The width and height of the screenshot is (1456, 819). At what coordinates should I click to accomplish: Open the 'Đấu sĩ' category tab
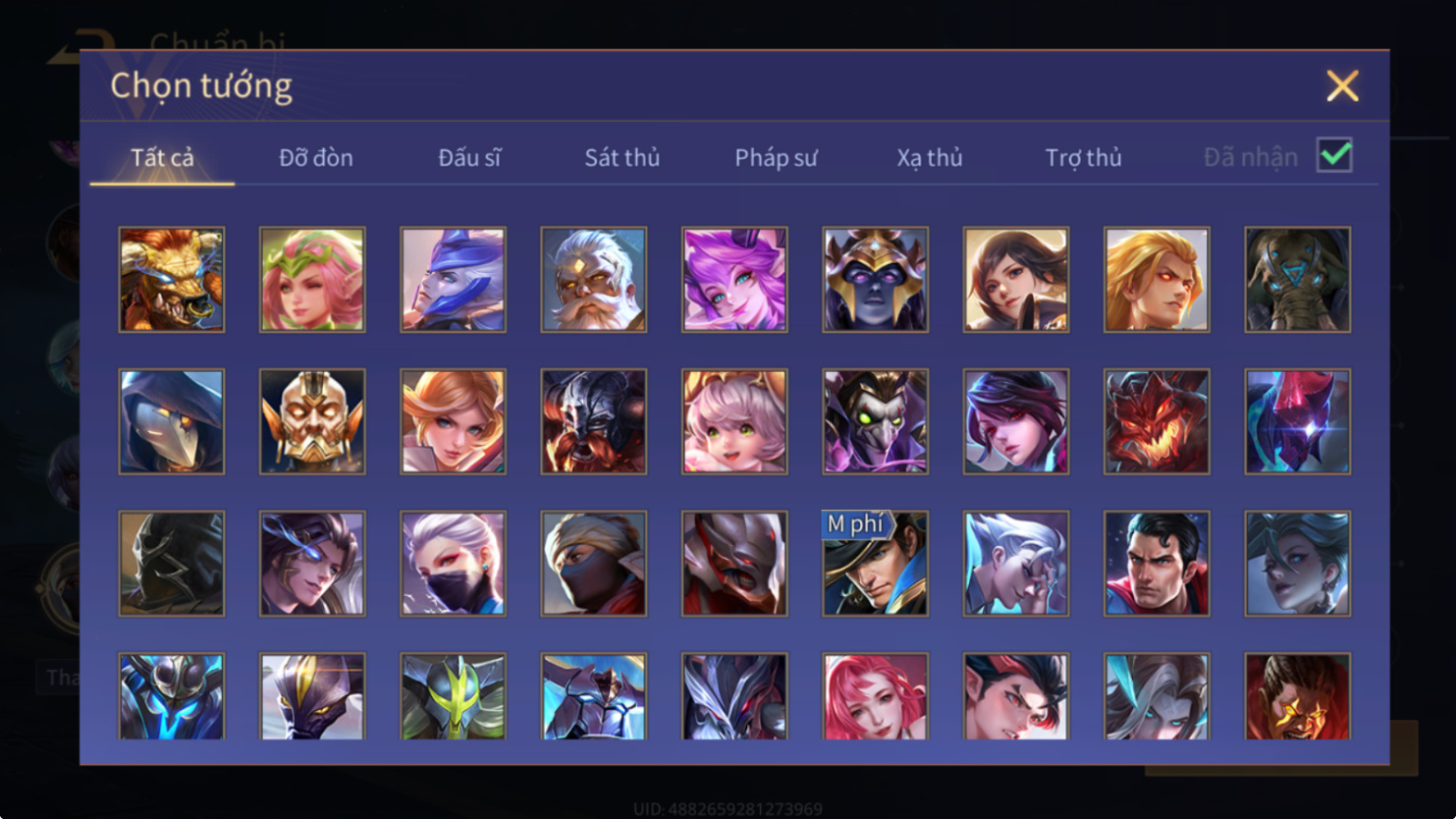coord(469,157)
